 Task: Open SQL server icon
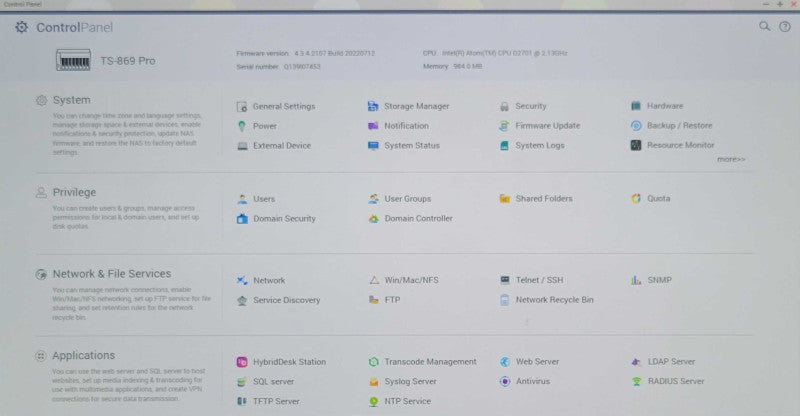click(242, 381)
